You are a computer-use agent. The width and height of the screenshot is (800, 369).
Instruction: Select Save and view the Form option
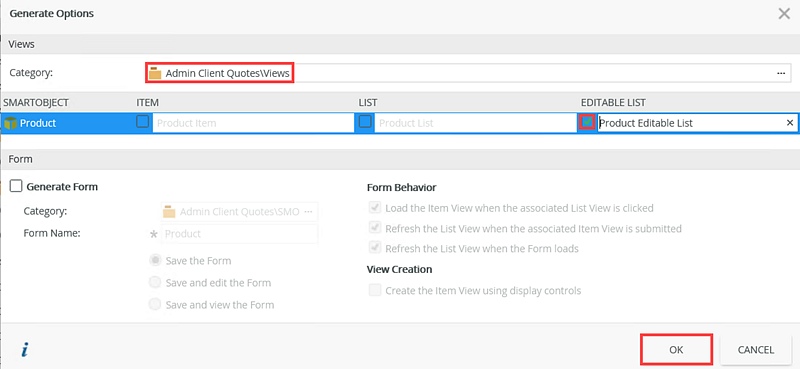pyautogui.click(x=155, y=305)
